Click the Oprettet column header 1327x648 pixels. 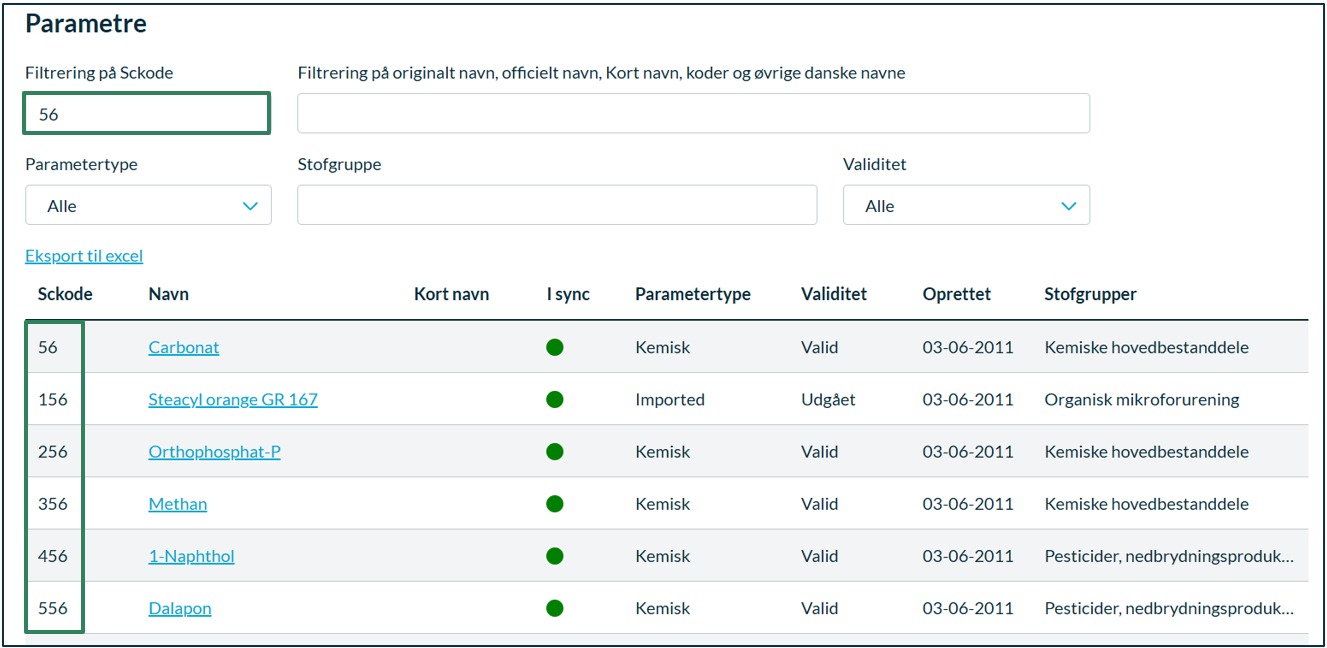click(957, 294)
